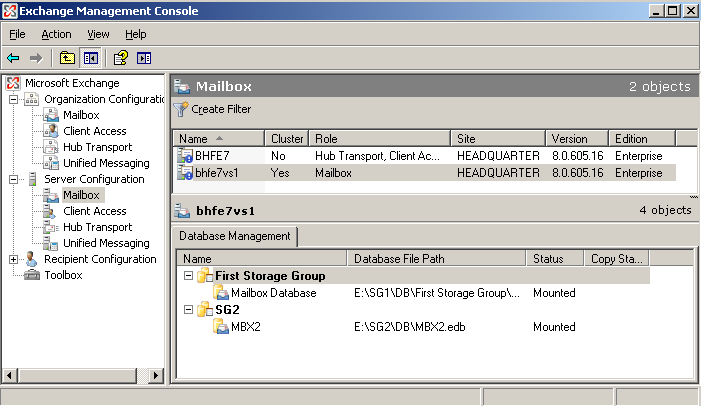
Task: Click the 'E:\SG2\DB\MBX2.edb' path cell
Action: pyautogui.click(x=410, y=327)
